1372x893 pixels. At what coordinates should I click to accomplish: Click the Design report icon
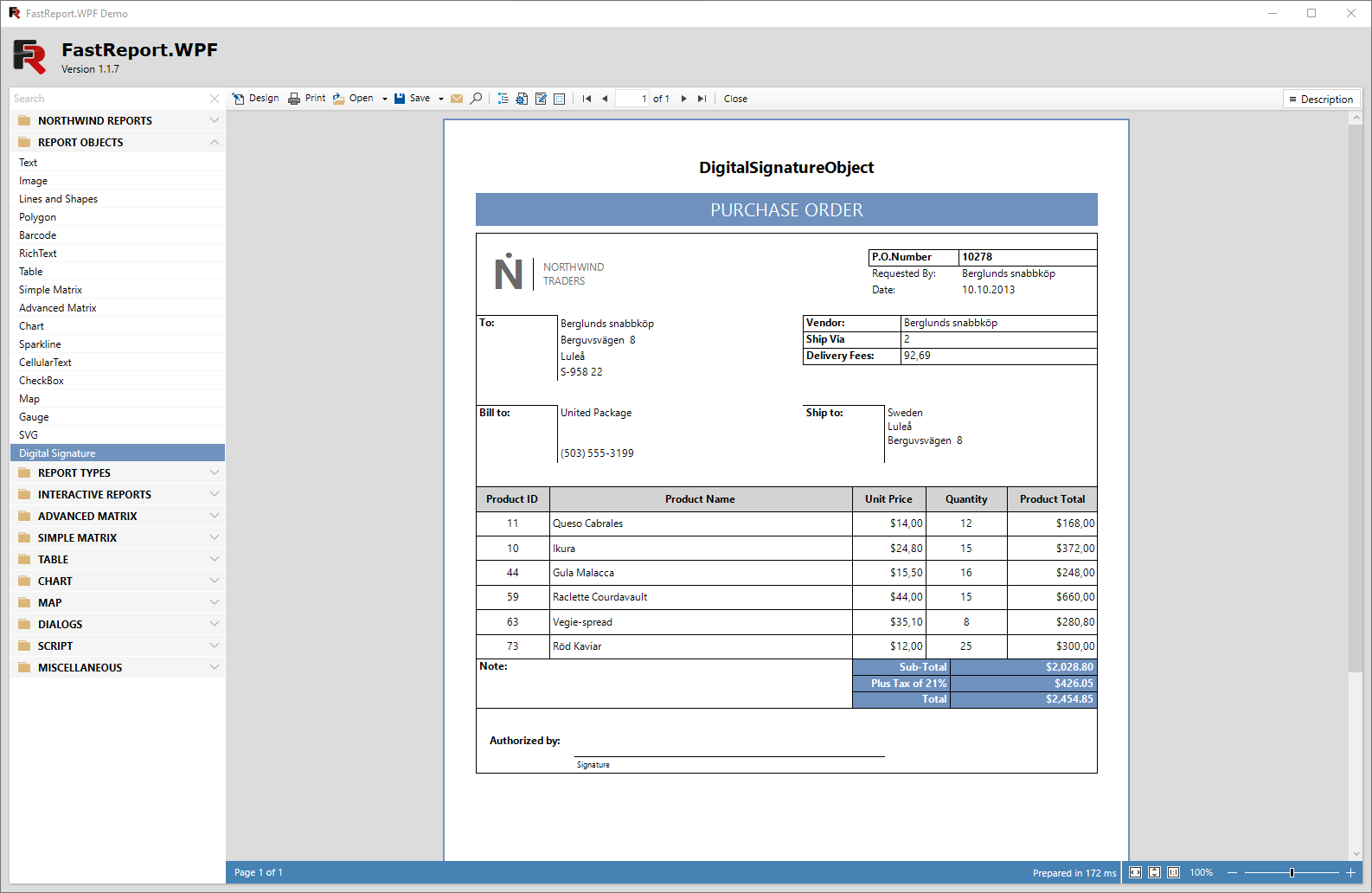(239, 99)
